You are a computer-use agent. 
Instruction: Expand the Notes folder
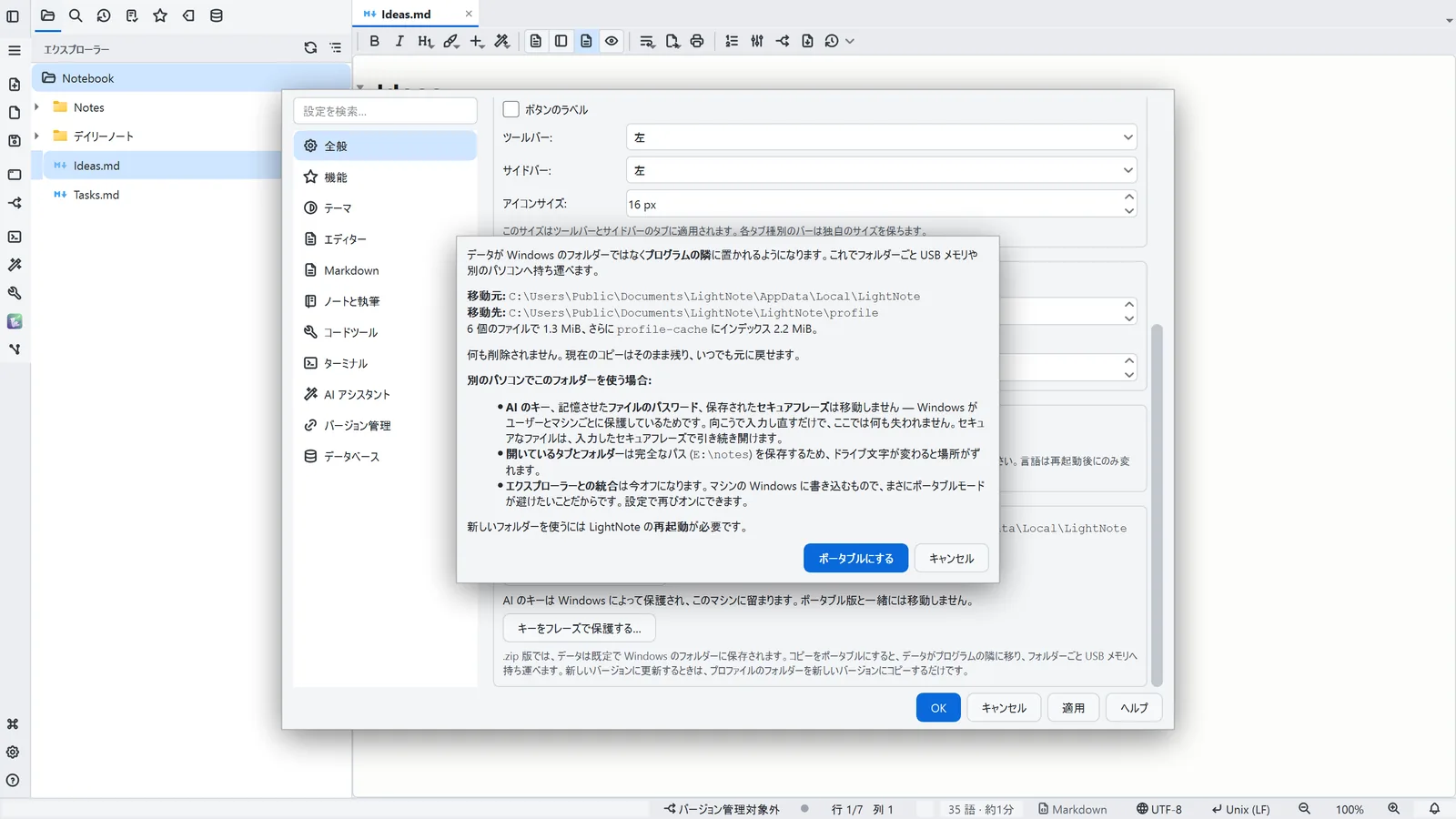36,107
